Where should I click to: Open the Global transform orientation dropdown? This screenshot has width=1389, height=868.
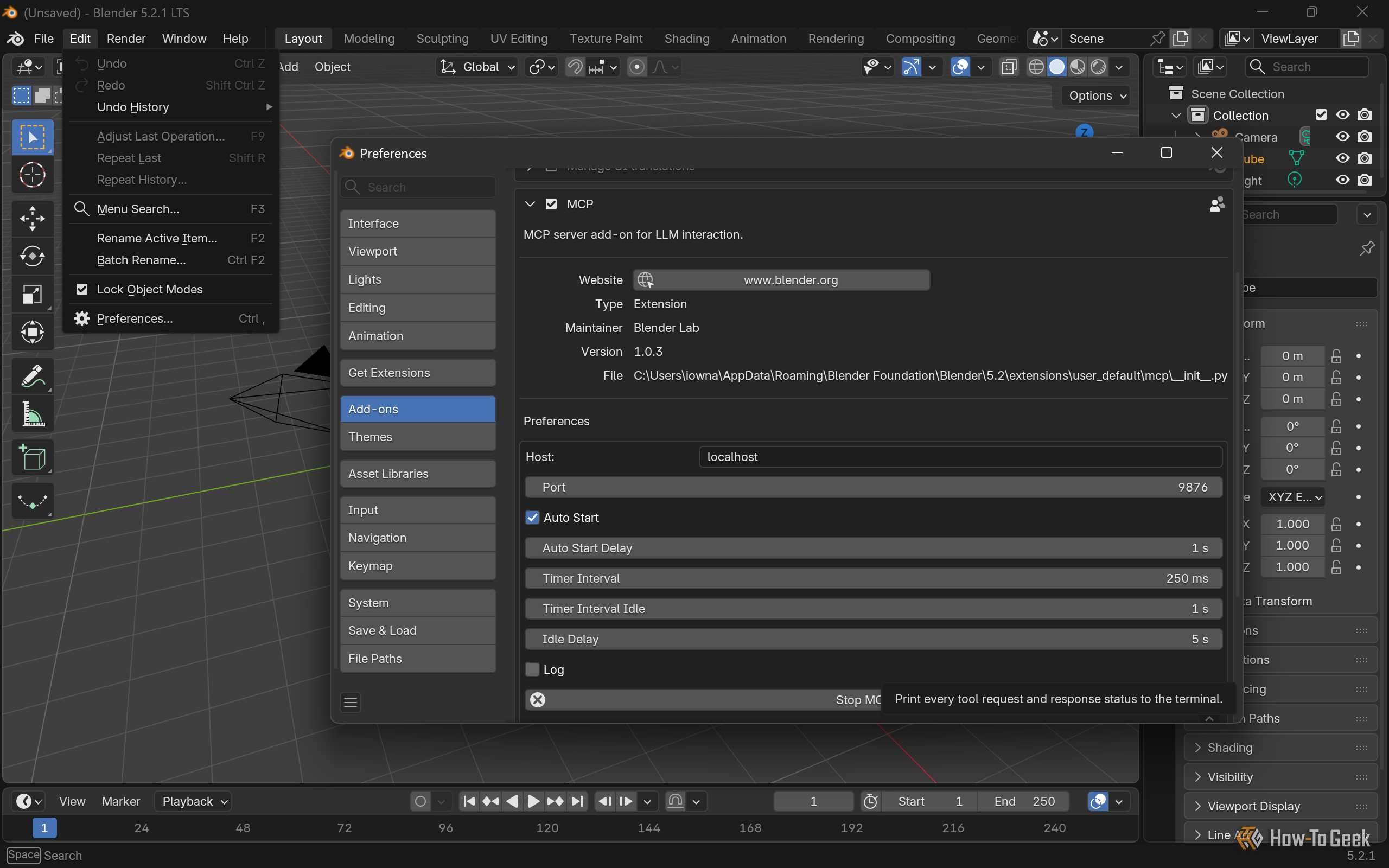point(477,67)
